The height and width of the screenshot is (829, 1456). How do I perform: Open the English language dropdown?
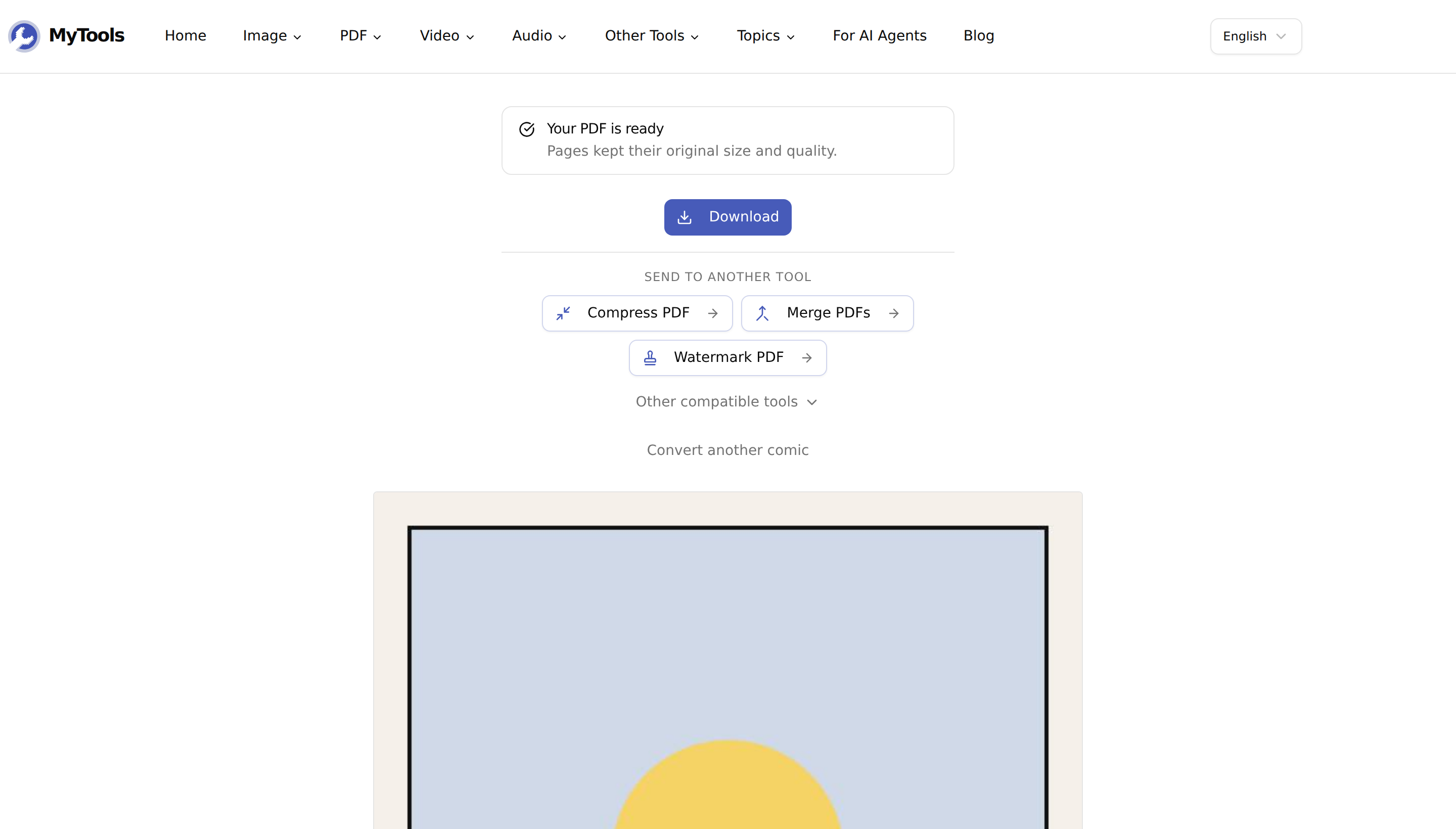pyautogui.click(x=1256, y=36)
